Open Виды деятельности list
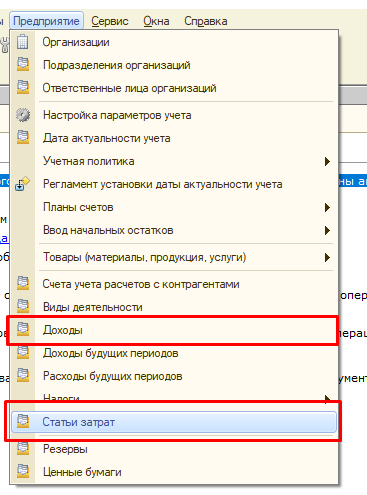The width and height of the screenshot is (367, 495). [174, 307]
